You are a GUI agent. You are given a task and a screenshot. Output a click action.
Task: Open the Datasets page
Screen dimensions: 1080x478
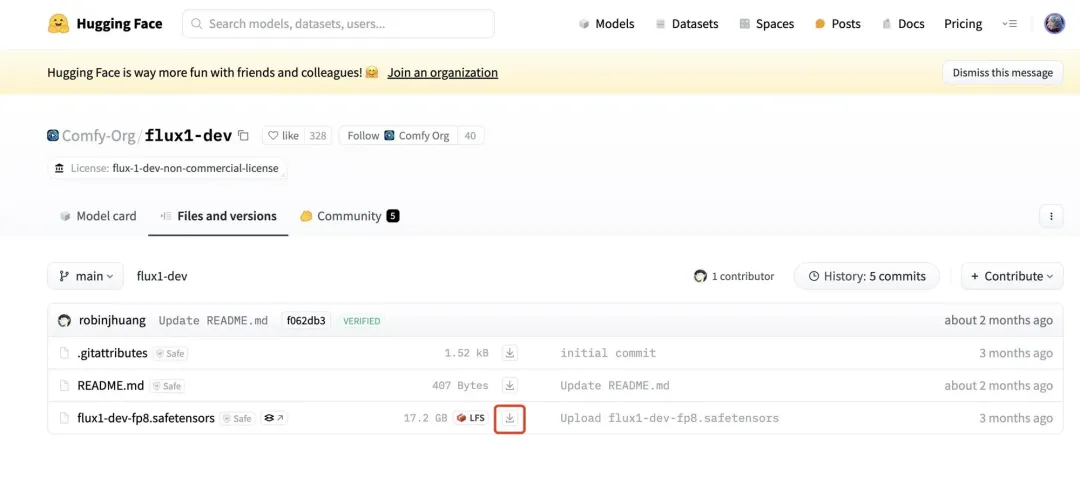(686, 23)
